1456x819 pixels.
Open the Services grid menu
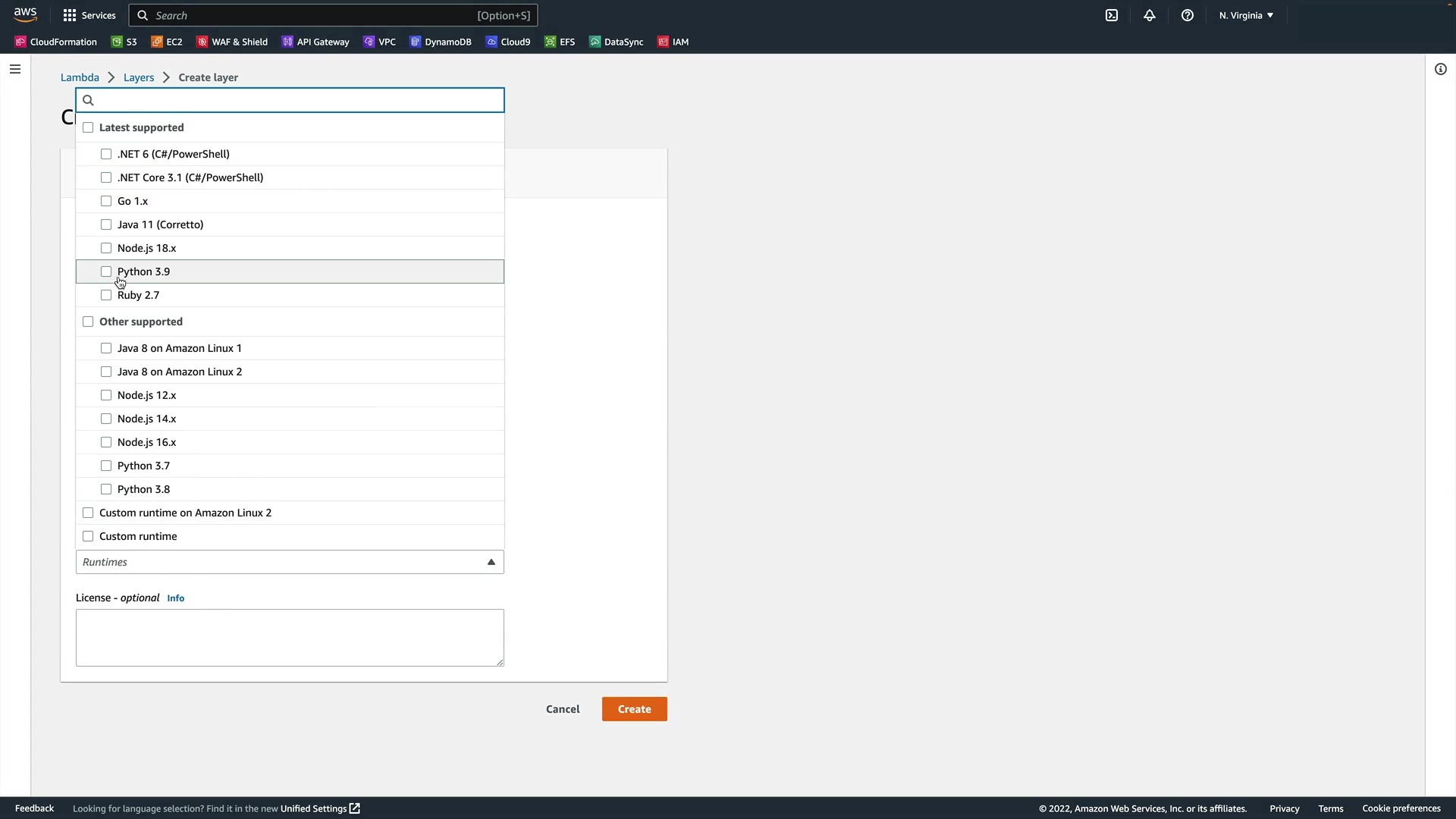point(89,15)
